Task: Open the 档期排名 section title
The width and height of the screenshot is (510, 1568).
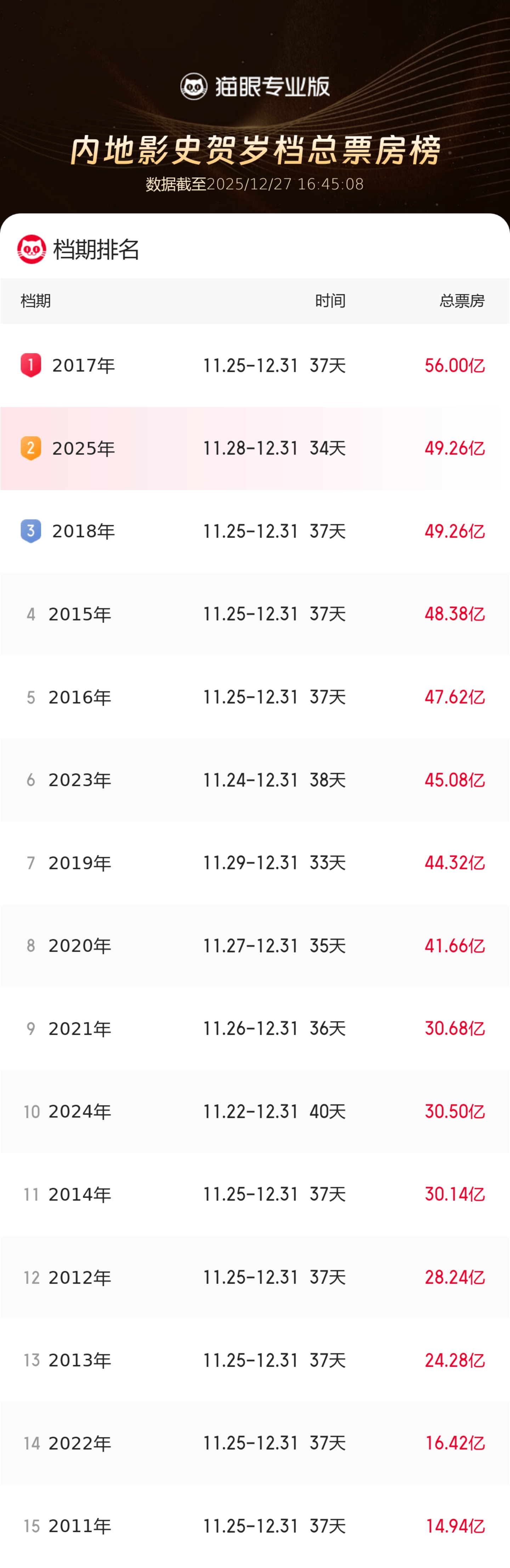Action: pyautogui.click(x=96, y=250)
